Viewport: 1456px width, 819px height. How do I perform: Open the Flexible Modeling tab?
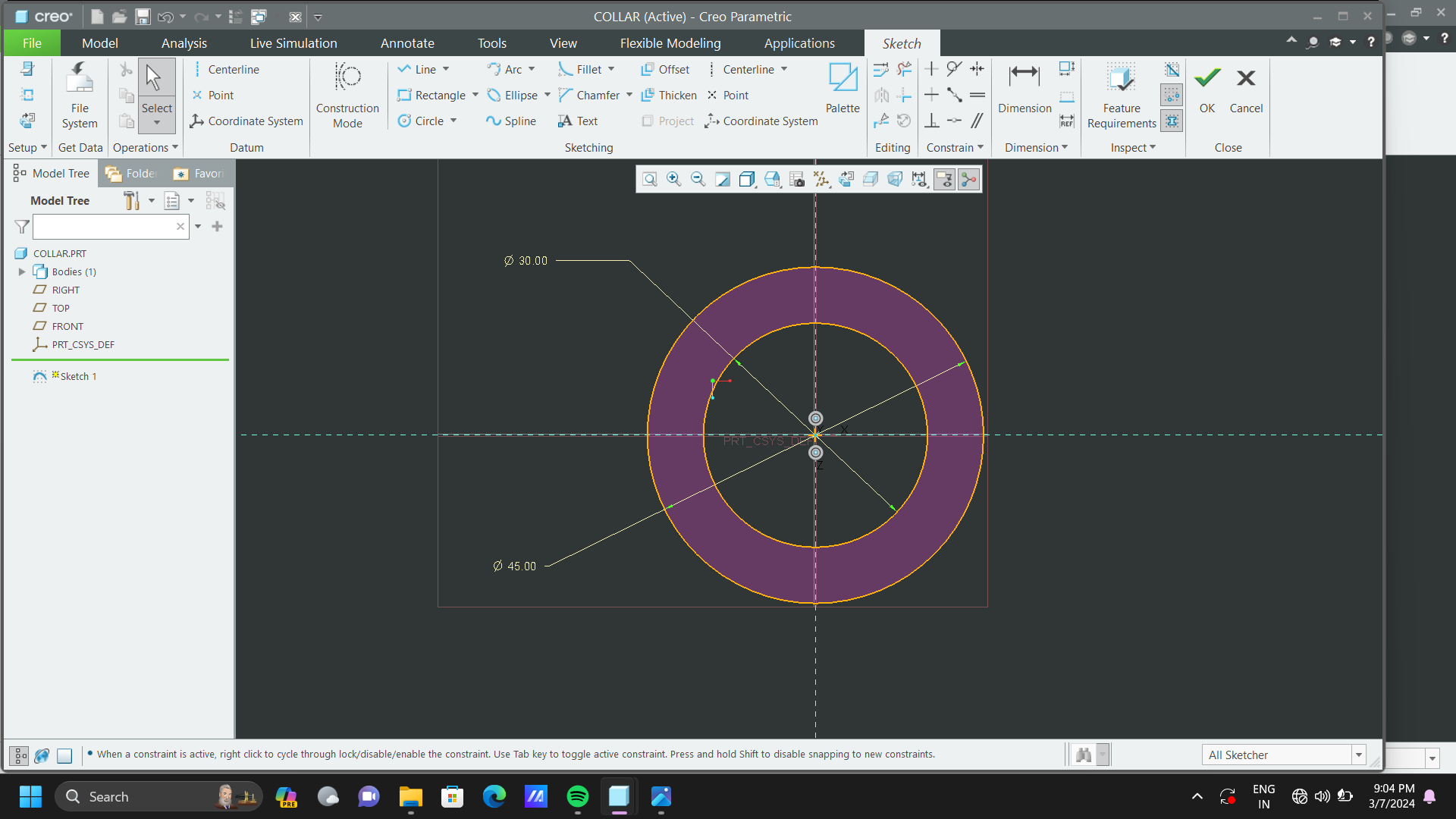point(670,43)
